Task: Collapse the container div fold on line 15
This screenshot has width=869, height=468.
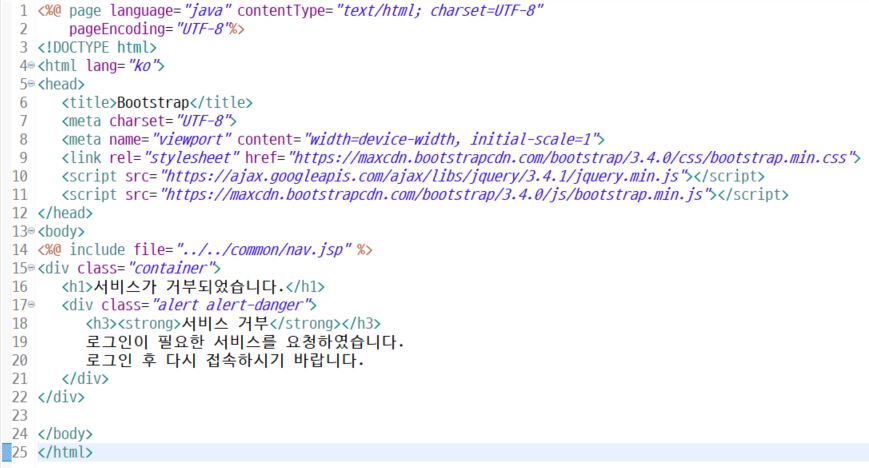Action: pyautogui.click(x=32, y=268)
